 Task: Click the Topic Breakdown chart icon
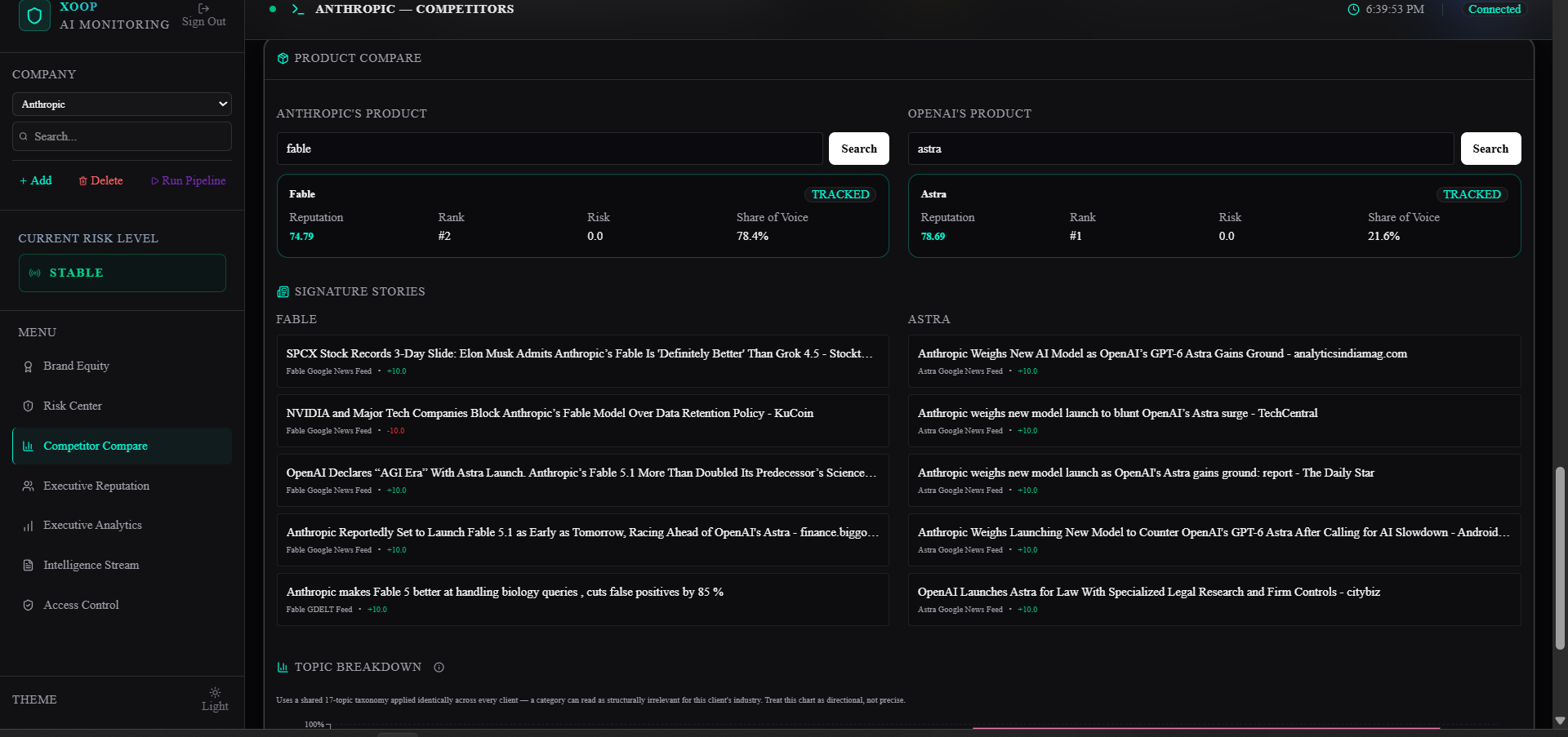click(283, 667)
